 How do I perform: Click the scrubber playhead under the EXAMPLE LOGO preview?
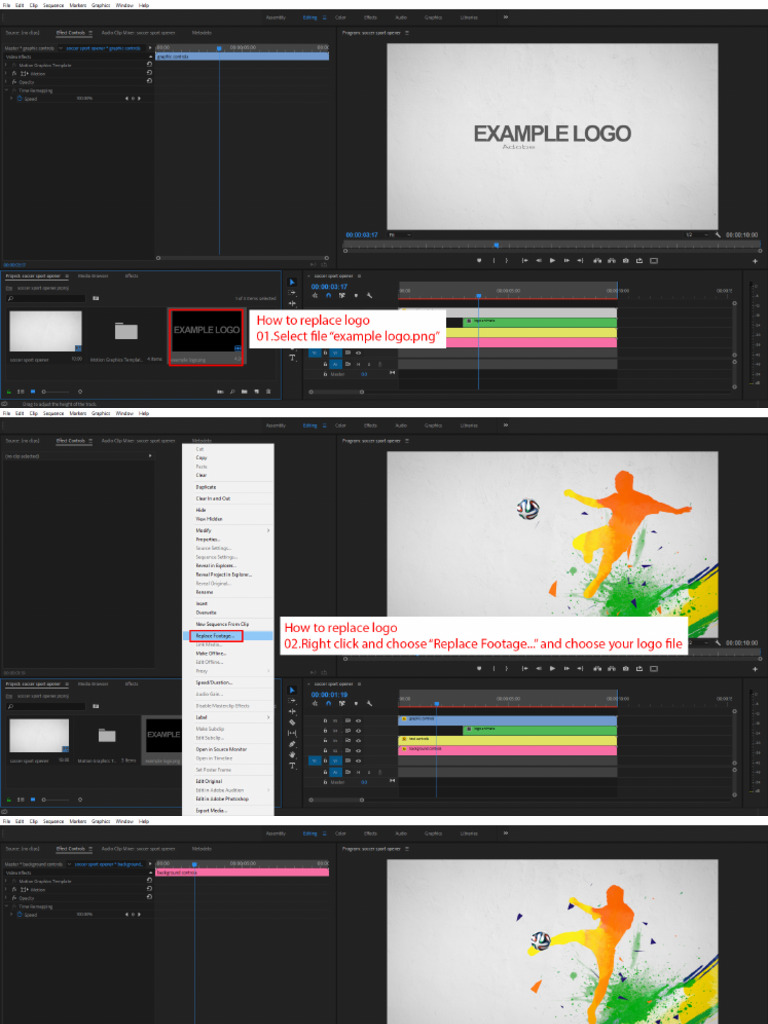pos(496,246)
